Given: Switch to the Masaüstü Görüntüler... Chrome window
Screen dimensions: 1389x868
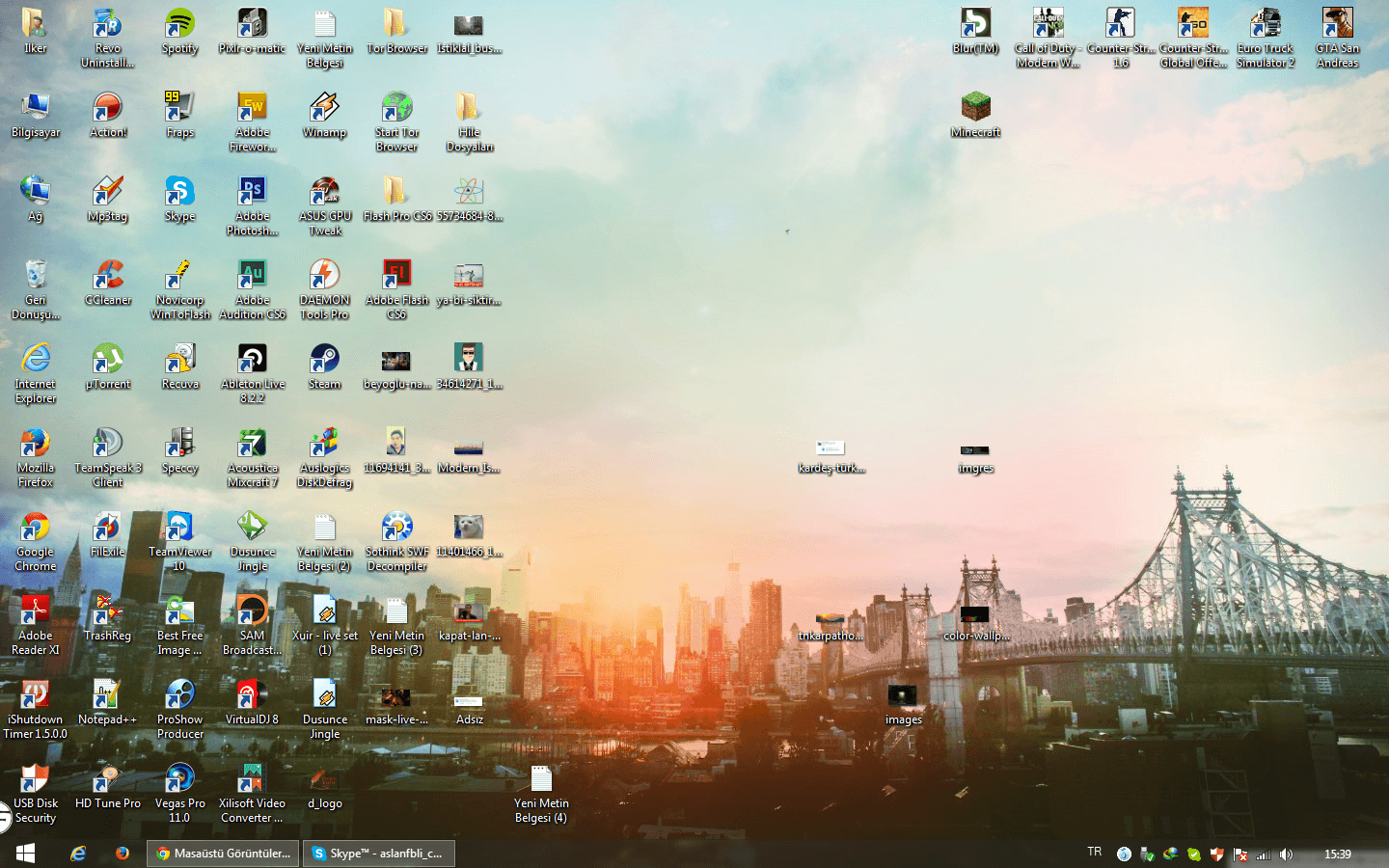Looking at the screenshot, I should [x=223, y=854].
